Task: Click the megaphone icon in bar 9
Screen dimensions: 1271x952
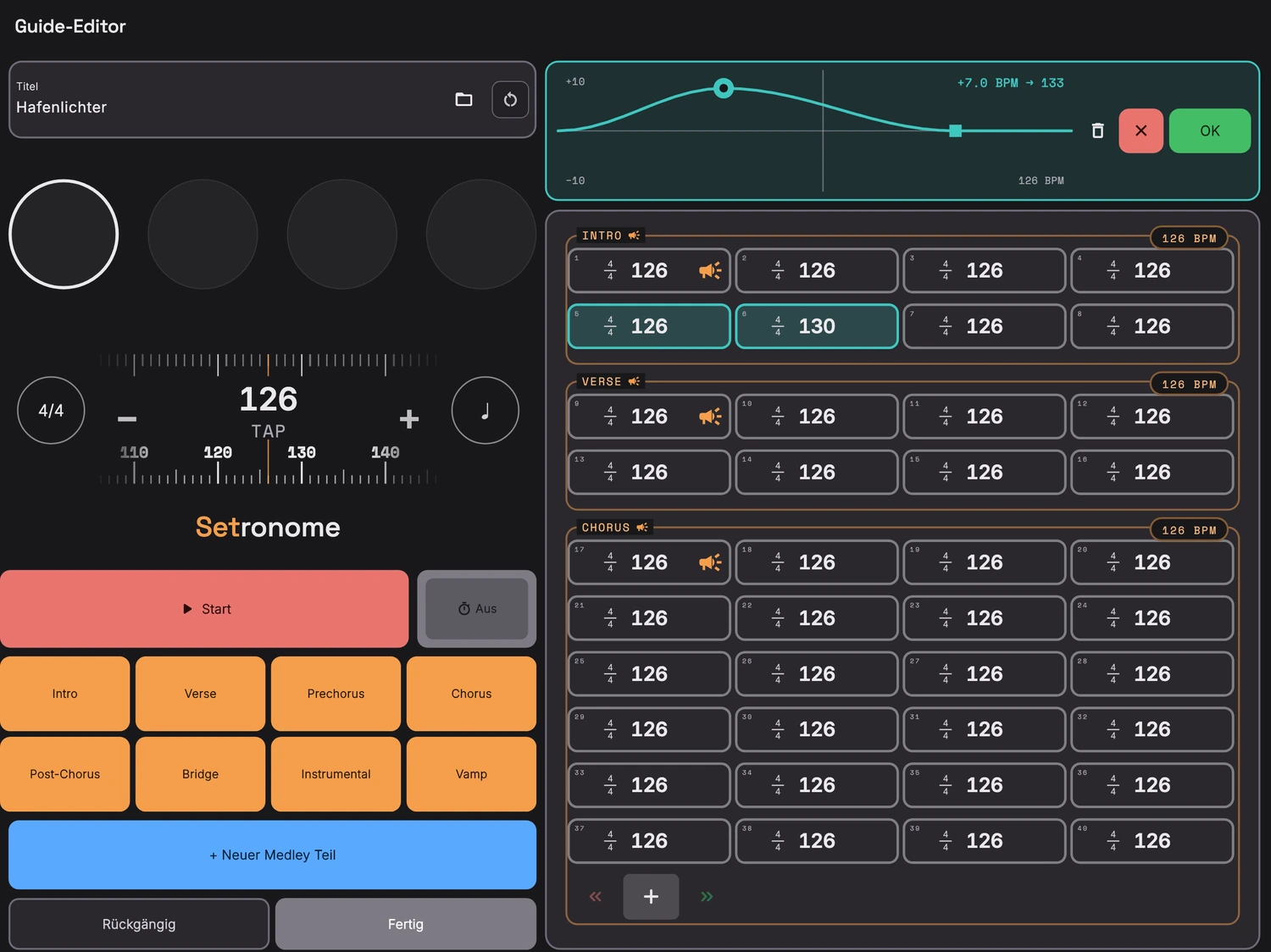Action: (x=710, y=416)
